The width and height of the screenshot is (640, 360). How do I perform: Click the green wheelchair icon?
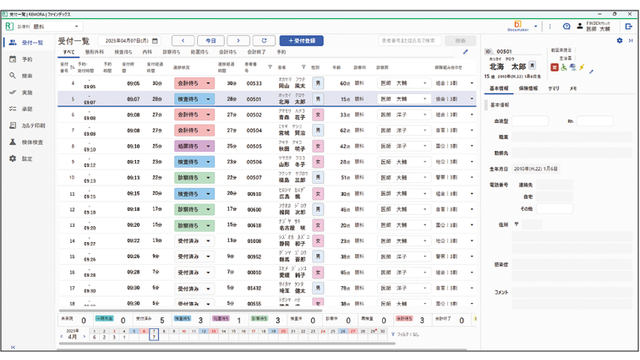point(564,67)
